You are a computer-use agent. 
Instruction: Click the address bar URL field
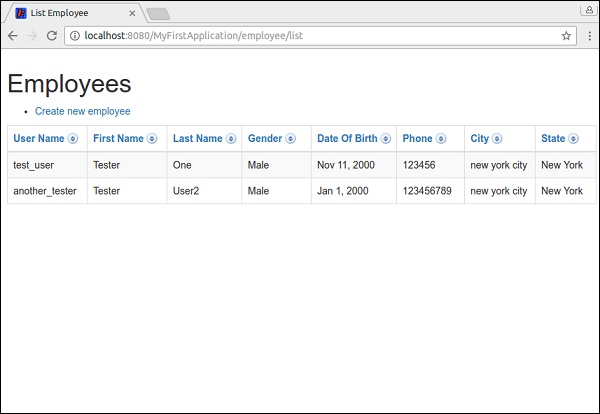point(300,35)
